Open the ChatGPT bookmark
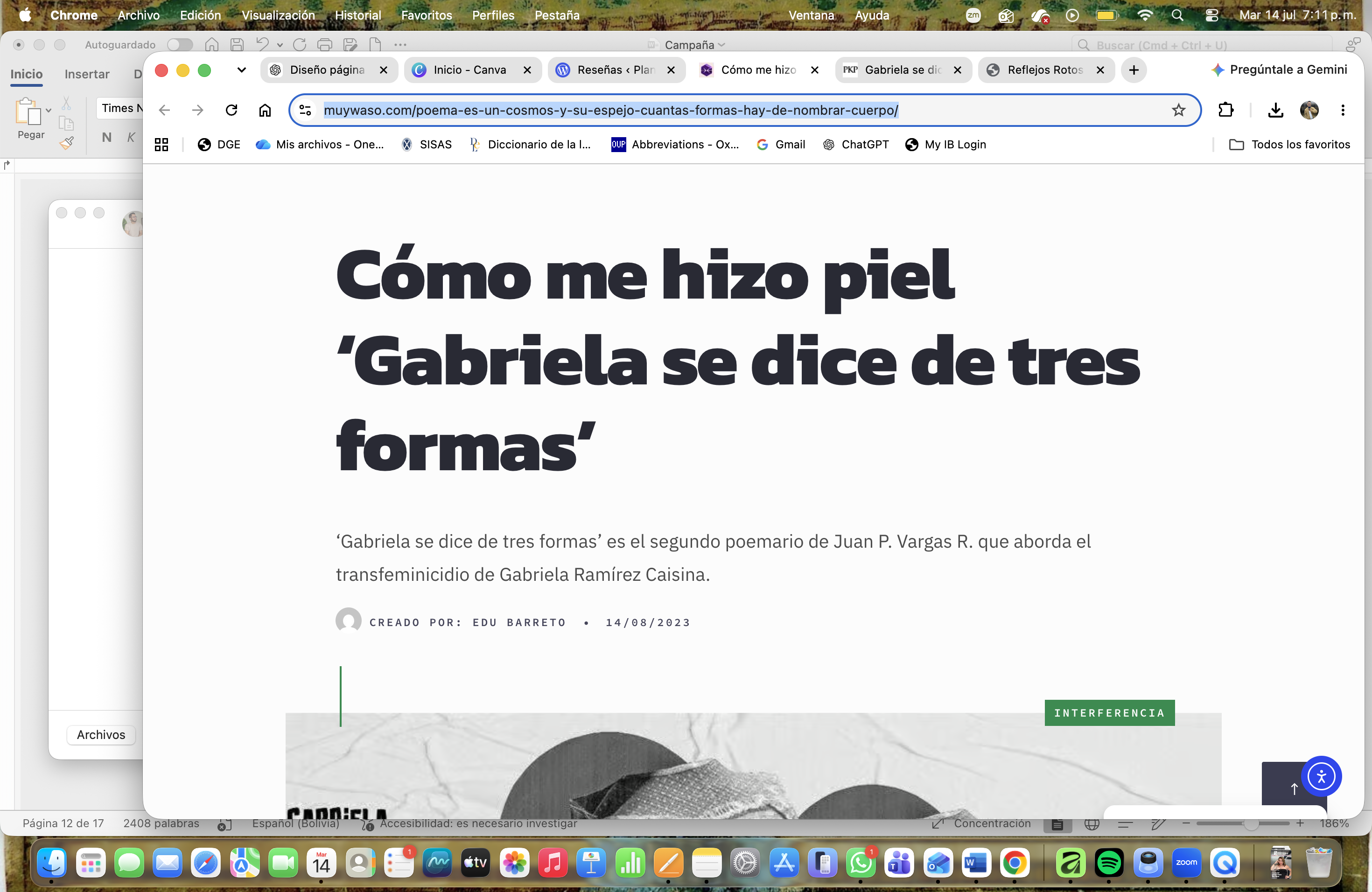 click(x=856, y=145)
